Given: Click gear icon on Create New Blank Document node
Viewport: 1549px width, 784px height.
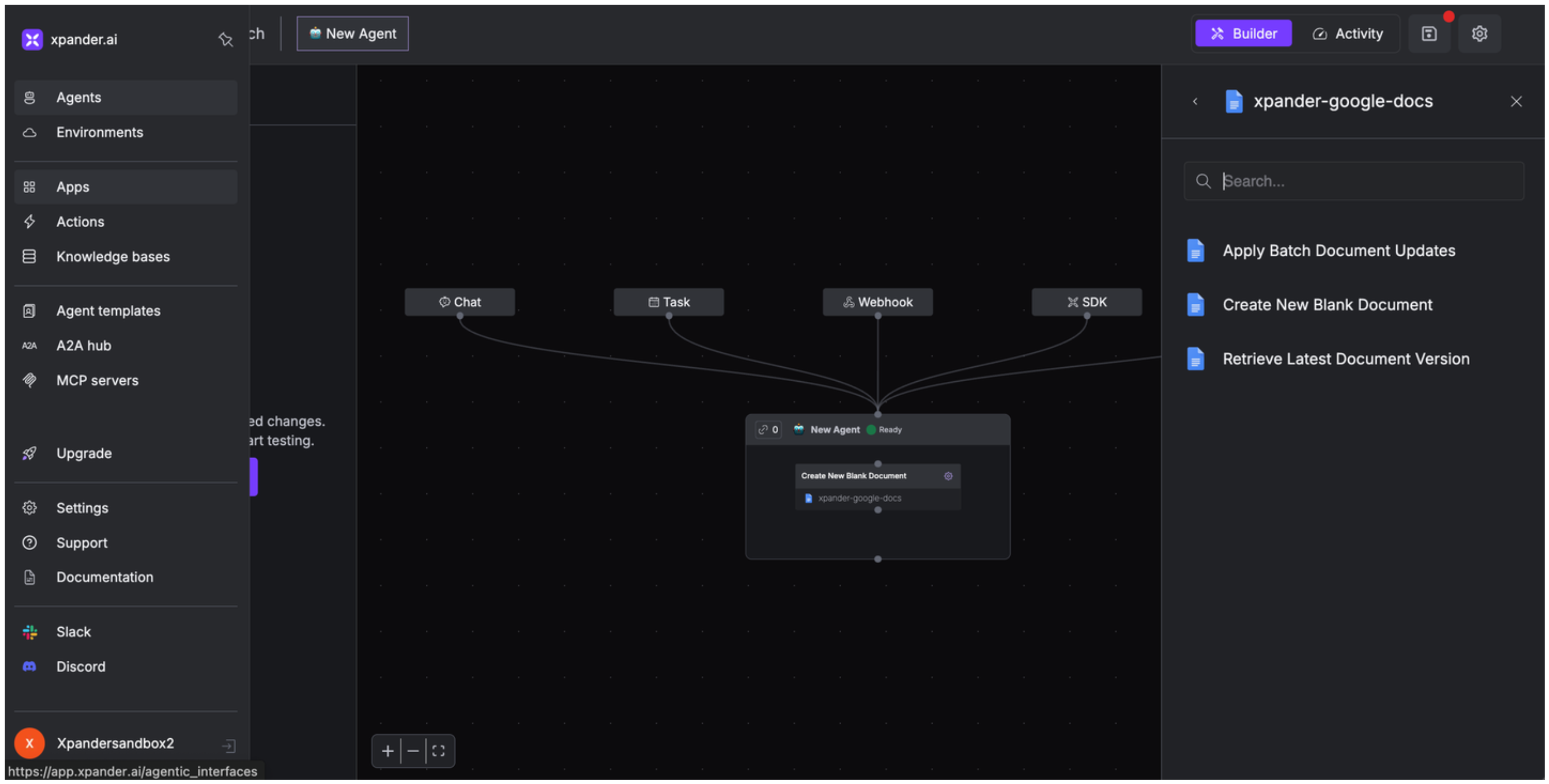Looking at the screenshot, I should click(948, 476).
